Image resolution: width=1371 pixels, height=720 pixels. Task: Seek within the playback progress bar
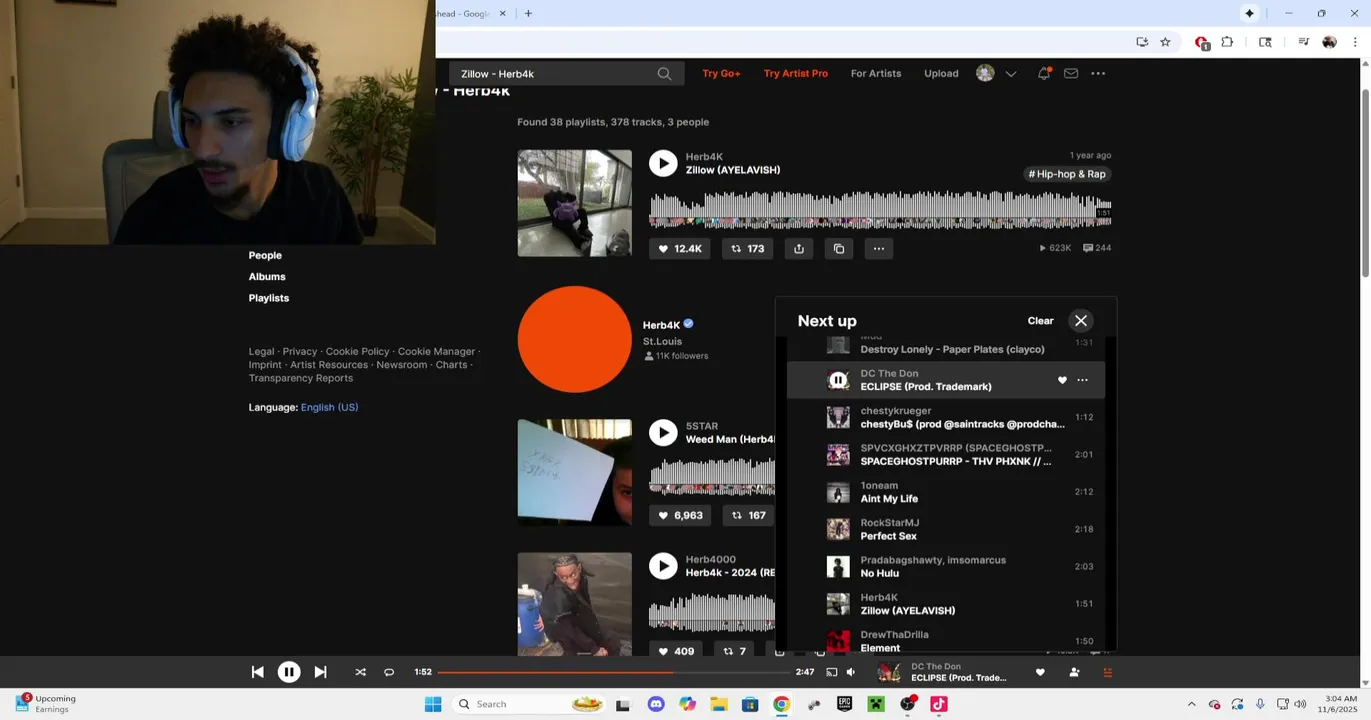tap(613, 673)
